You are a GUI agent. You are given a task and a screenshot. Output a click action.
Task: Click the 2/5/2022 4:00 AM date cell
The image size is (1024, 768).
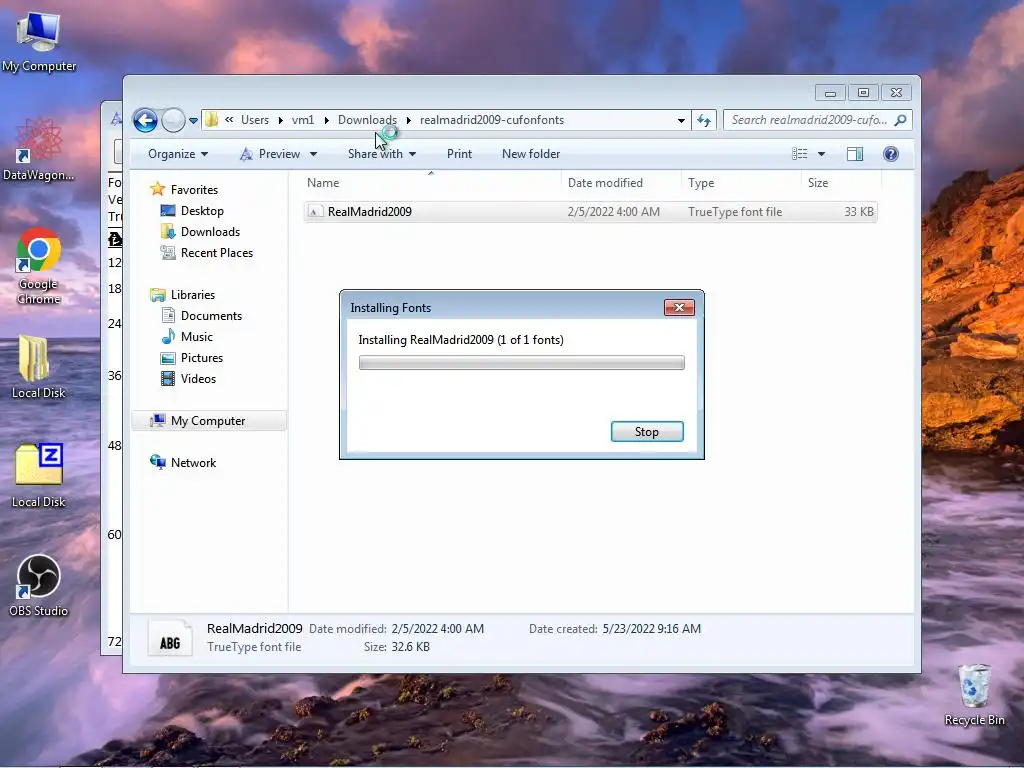613,212
